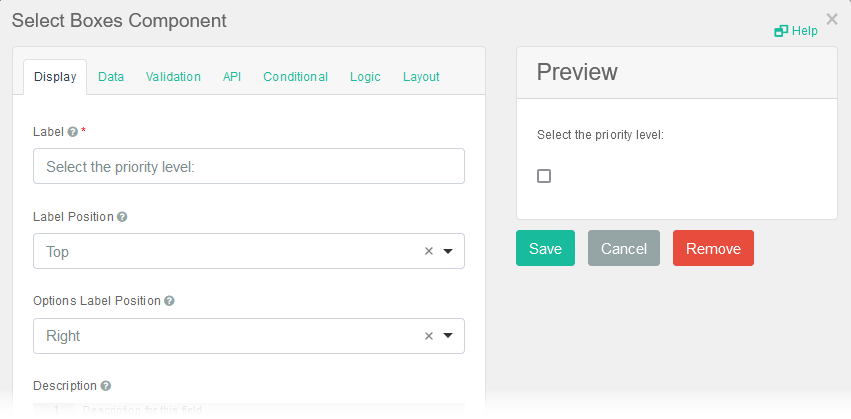The height and width of the screenshot is (419, 851).
Task: Clear the Label Position 'Top' selection
Action: (x=429, y=252)
